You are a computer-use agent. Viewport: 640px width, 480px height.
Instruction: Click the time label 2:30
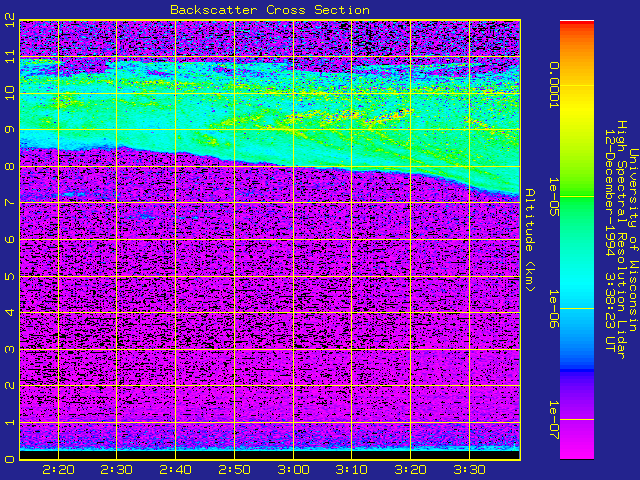[117, 470]
